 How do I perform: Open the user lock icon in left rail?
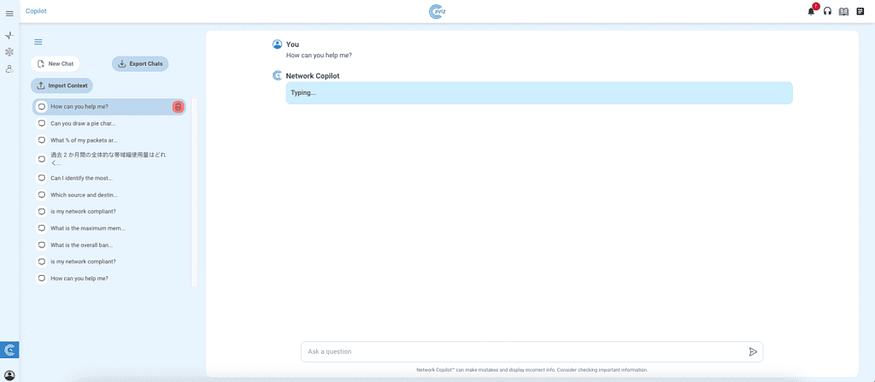pyautogui.click(x=9, y=69)
